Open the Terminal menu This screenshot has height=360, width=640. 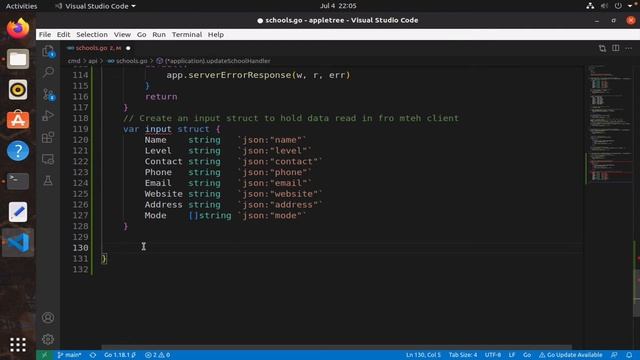187,35
